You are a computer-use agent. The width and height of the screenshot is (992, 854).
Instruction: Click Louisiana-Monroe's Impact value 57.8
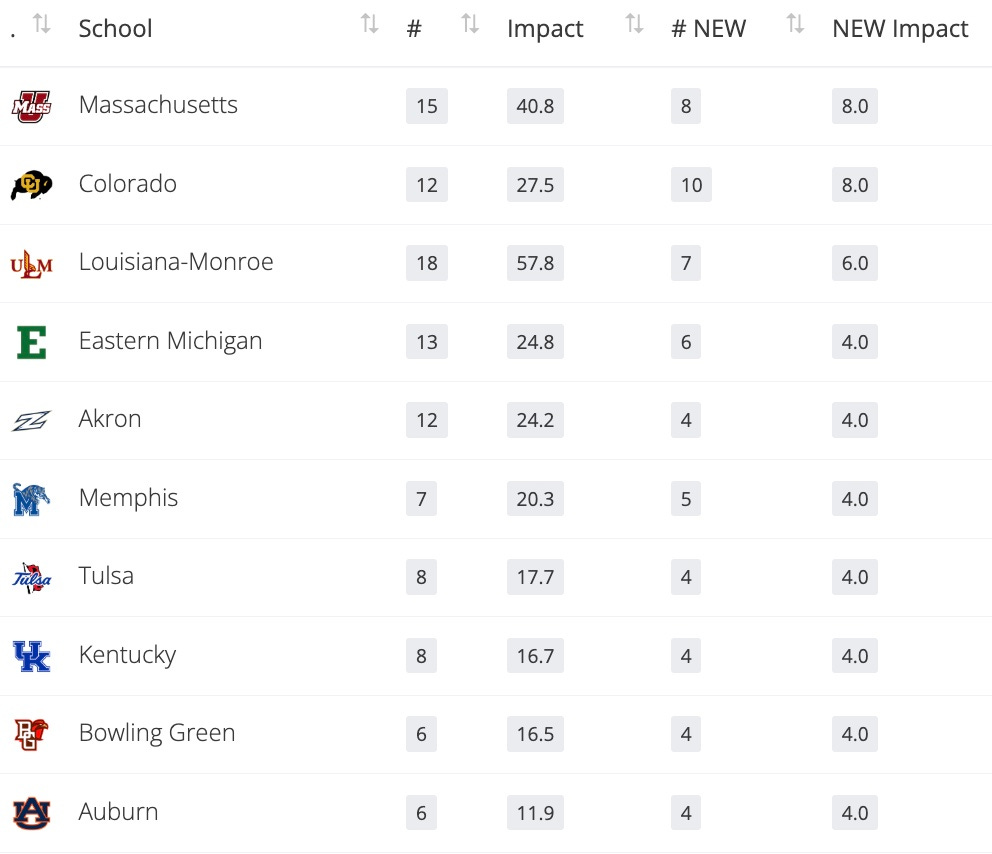pos(535,264)
